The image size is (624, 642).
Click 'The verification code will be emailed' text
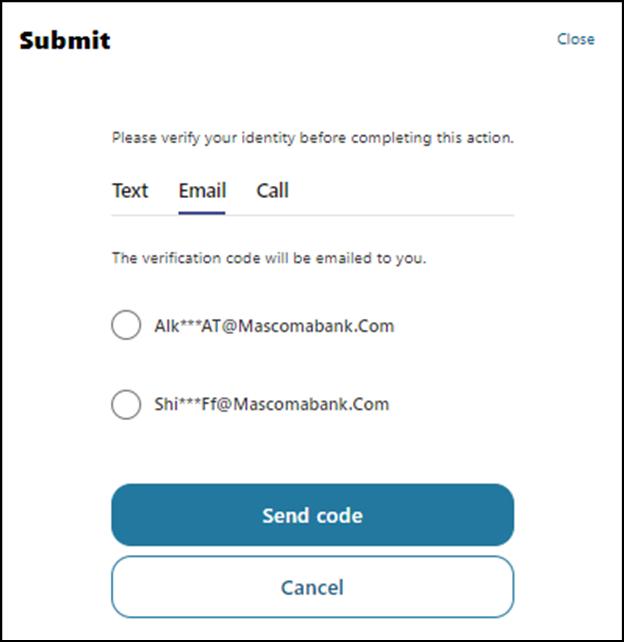[269, 258]
